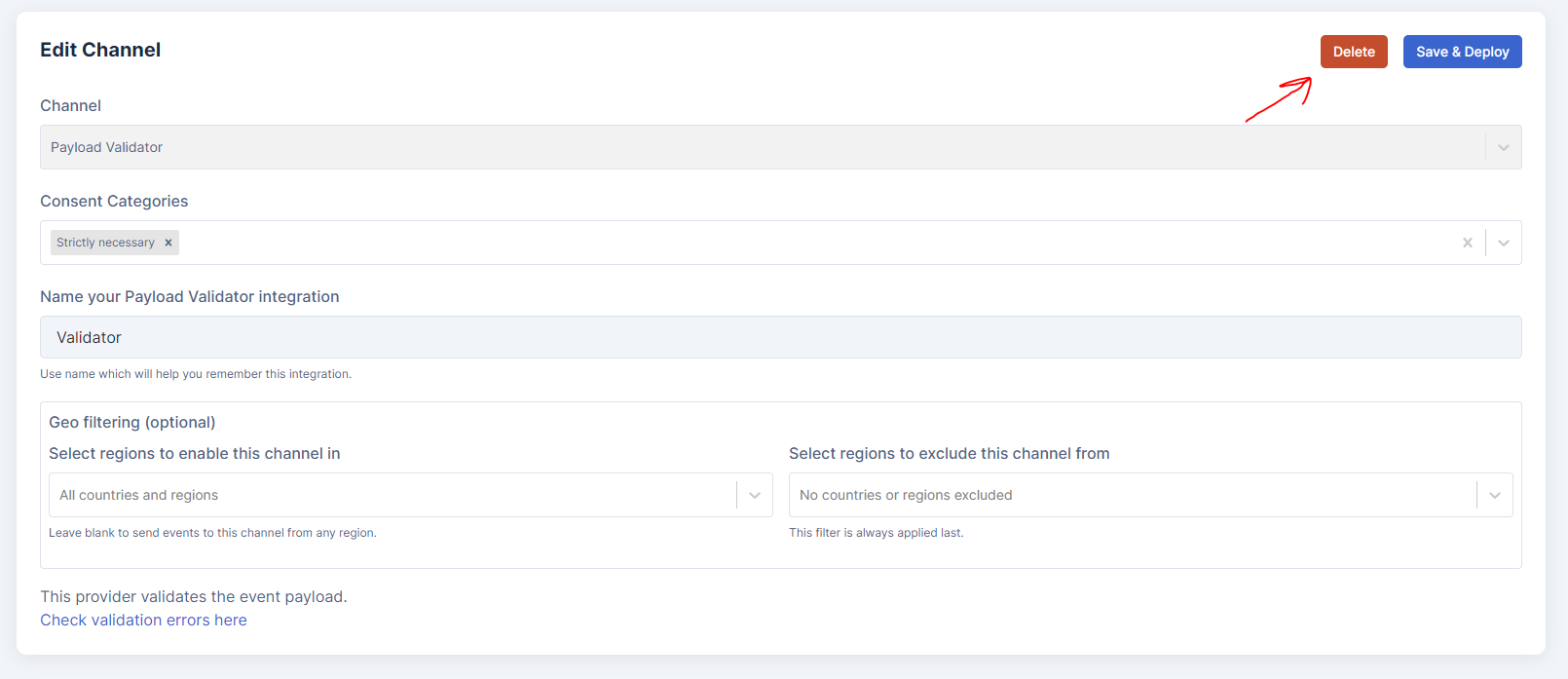
Task: Click the red Delete button
Action: [x=1353, y=52]
